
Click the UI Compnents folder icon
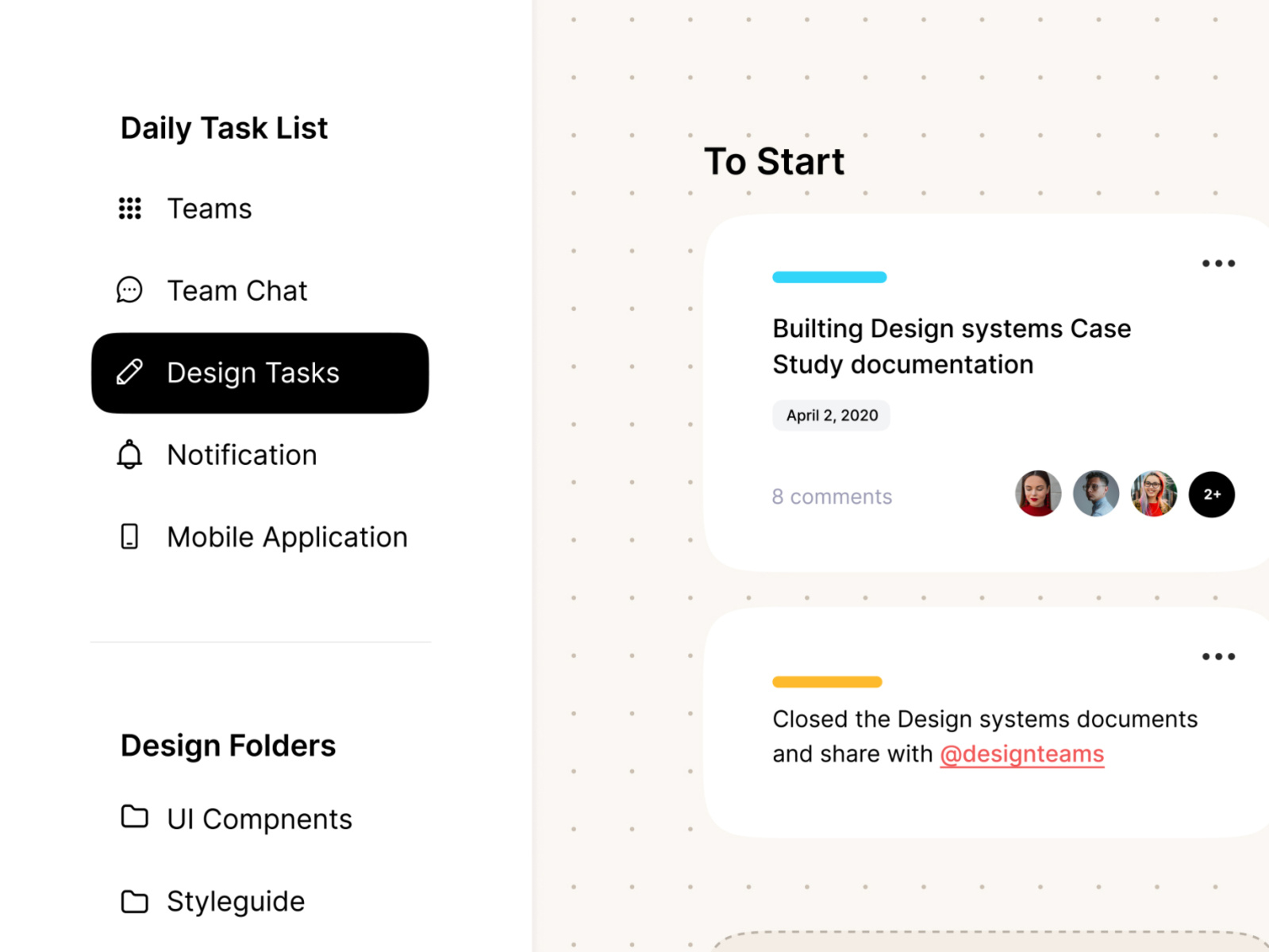coord(134,816)
